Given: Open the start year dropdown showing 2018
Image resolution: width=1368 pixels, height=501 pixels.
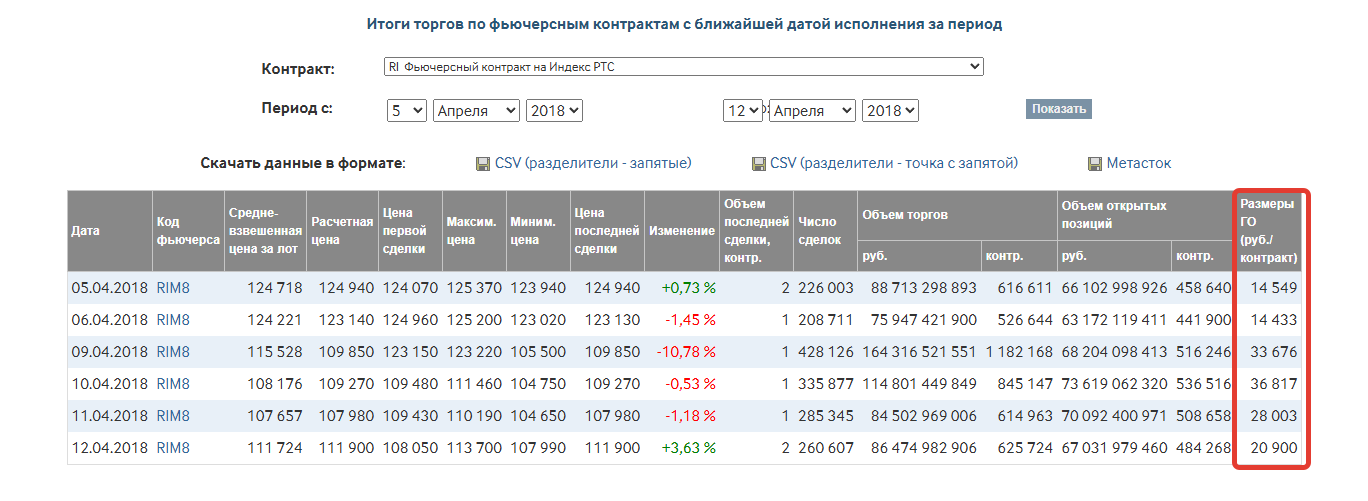Looking at the screenshot, I should point(554,110).
